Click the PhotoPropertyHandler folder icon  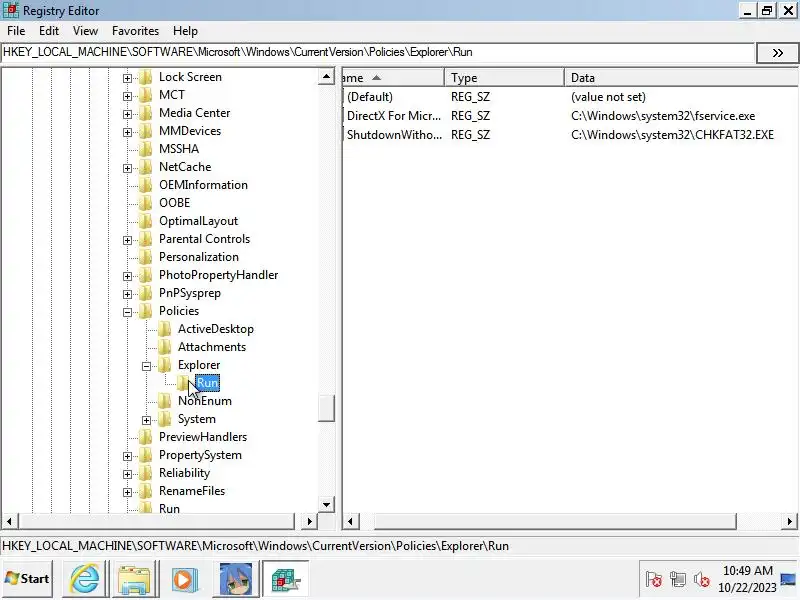tap(146, 275)
